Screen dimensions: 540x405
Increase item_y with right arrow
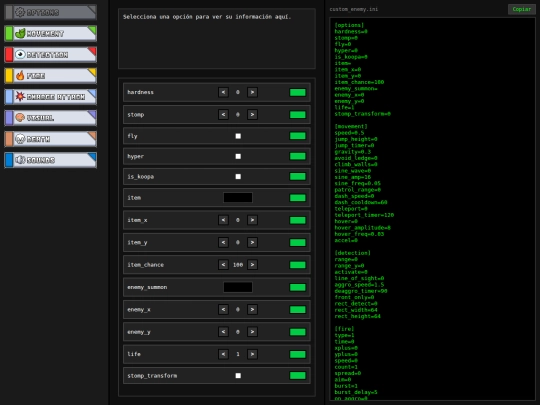pos(252,242)
